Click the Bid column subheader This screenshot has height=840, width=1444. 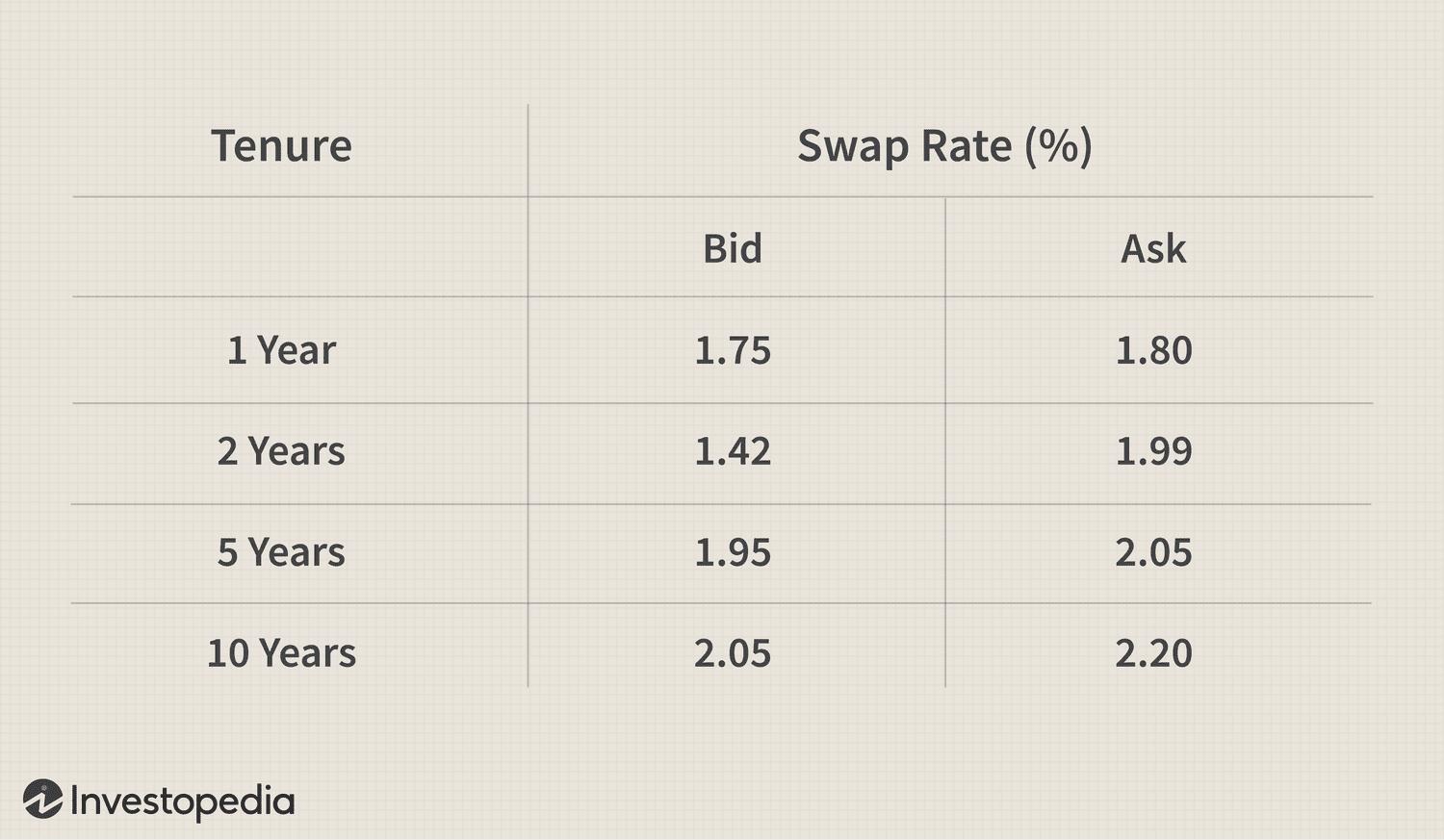733,248
